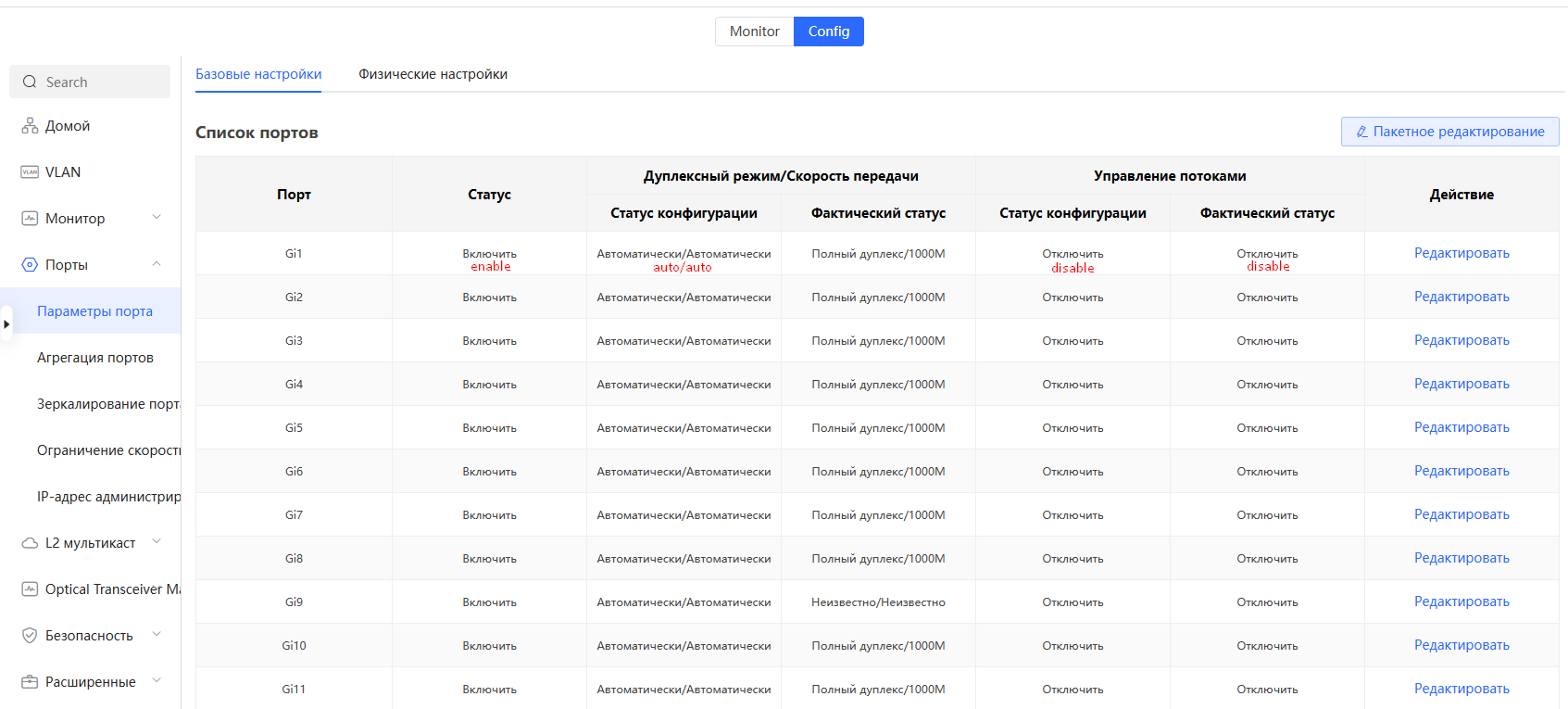Viewport: 1568px width, 709px height.
Task: Collapse the Порты section chevron
Action: click(x=157, y=264)
